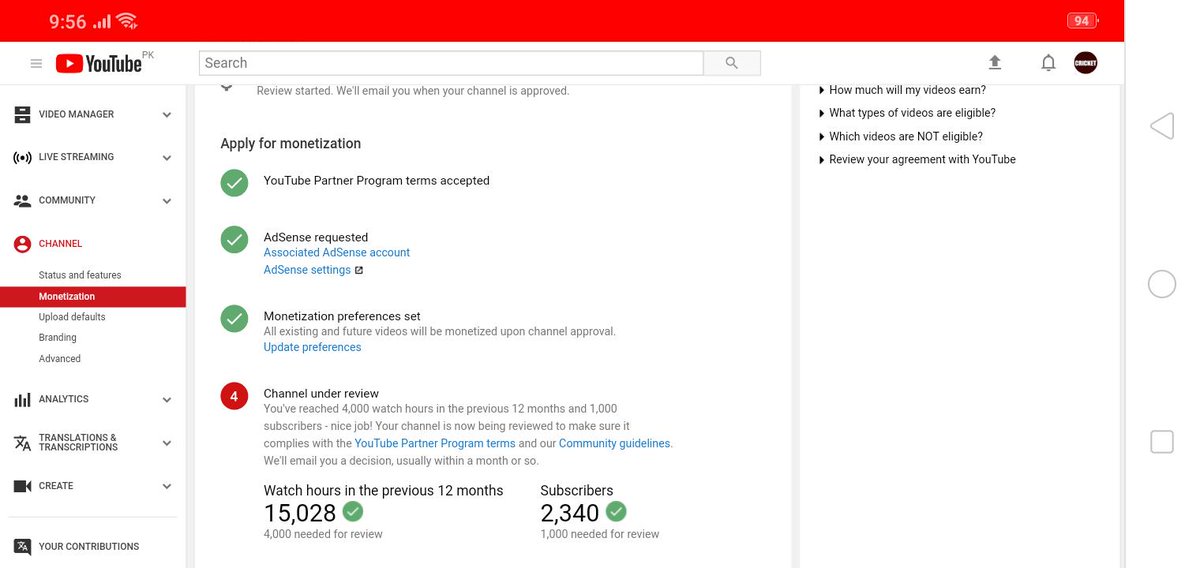This screenshot has width=1200, height=568.
Task: Expand 'What types of videos are eligible?'
Action: click(x=907, y=113)
